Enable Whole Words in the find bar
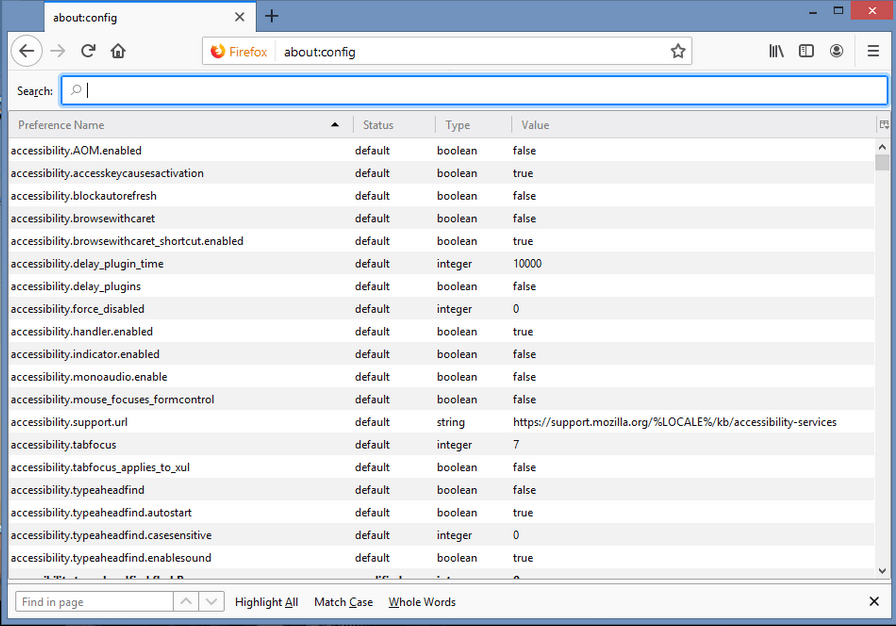The image size is (896, 626). click(x=422, y=601)
